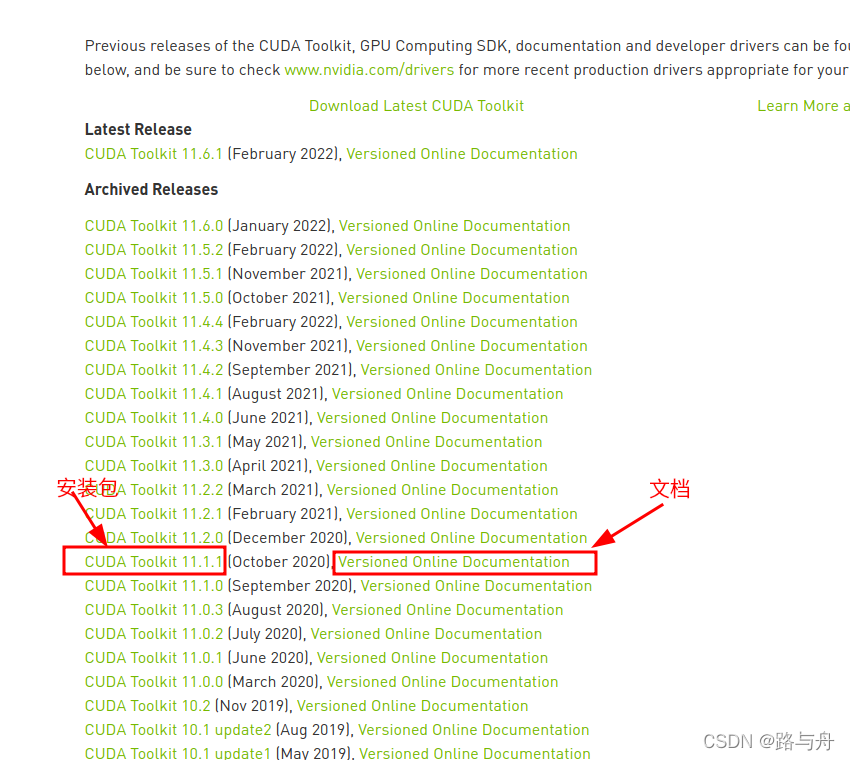Open CUDA Toolkit 11.6.0 link

[x=154, y=226]
